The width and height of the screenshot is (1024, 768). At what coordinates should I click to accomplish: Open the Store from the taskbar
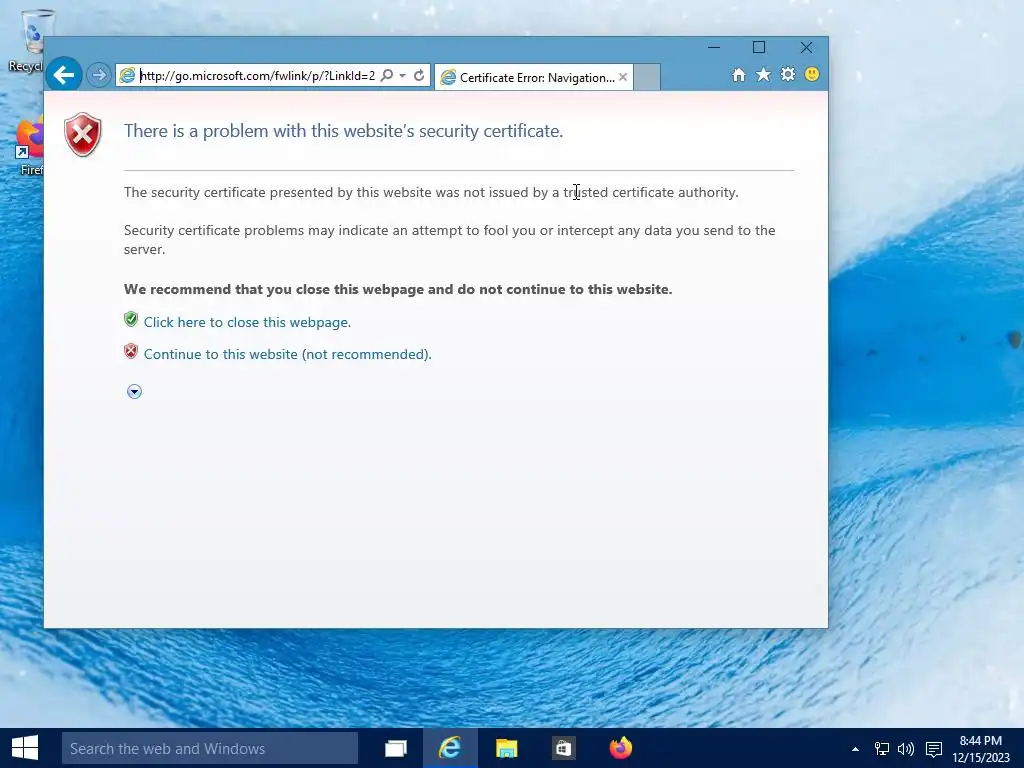pos(562,748)
